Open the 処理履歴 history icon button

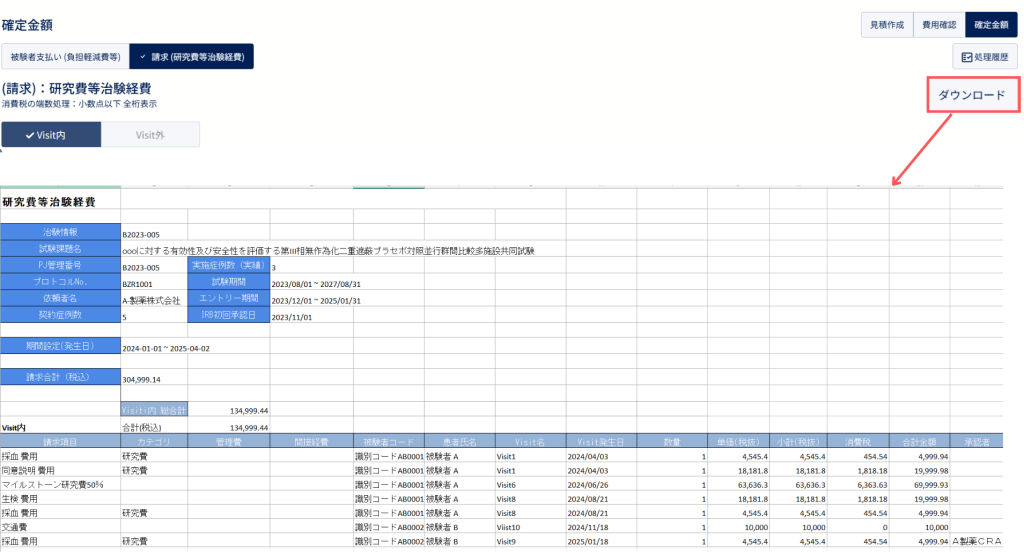(x=985, y=57)
